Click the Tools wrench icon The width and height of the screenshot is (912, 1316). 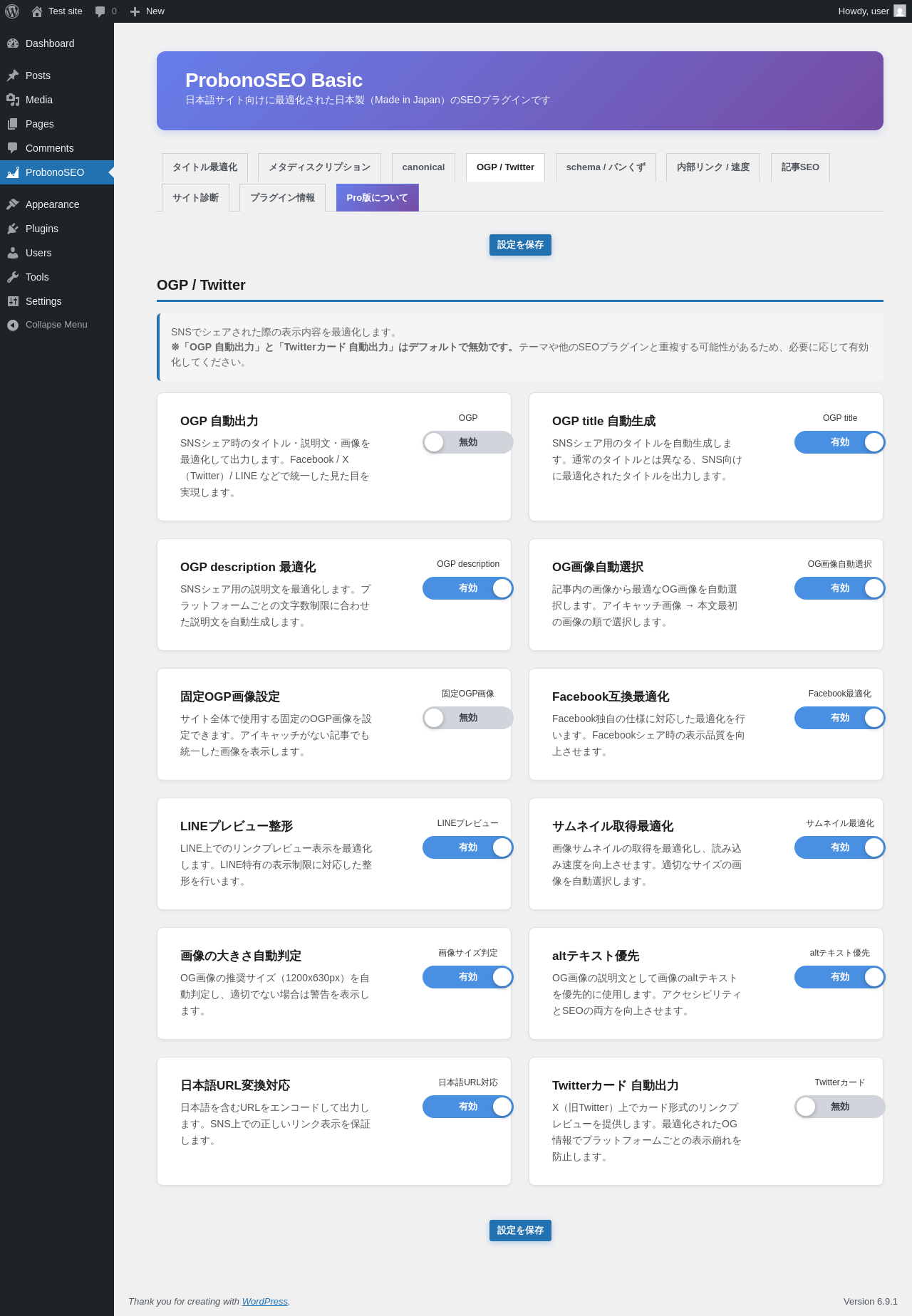[x=13, y=277]
